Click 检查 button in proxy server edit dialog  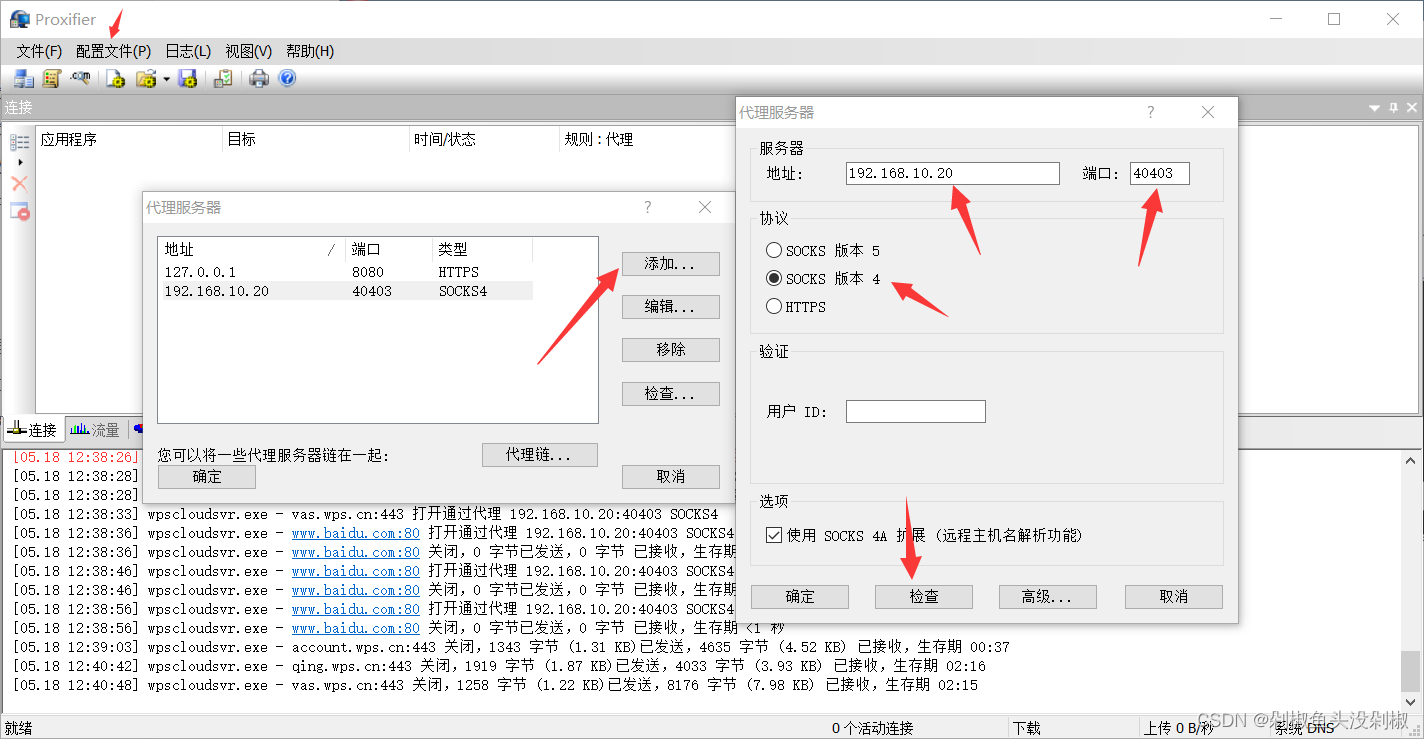click(924, 597)
